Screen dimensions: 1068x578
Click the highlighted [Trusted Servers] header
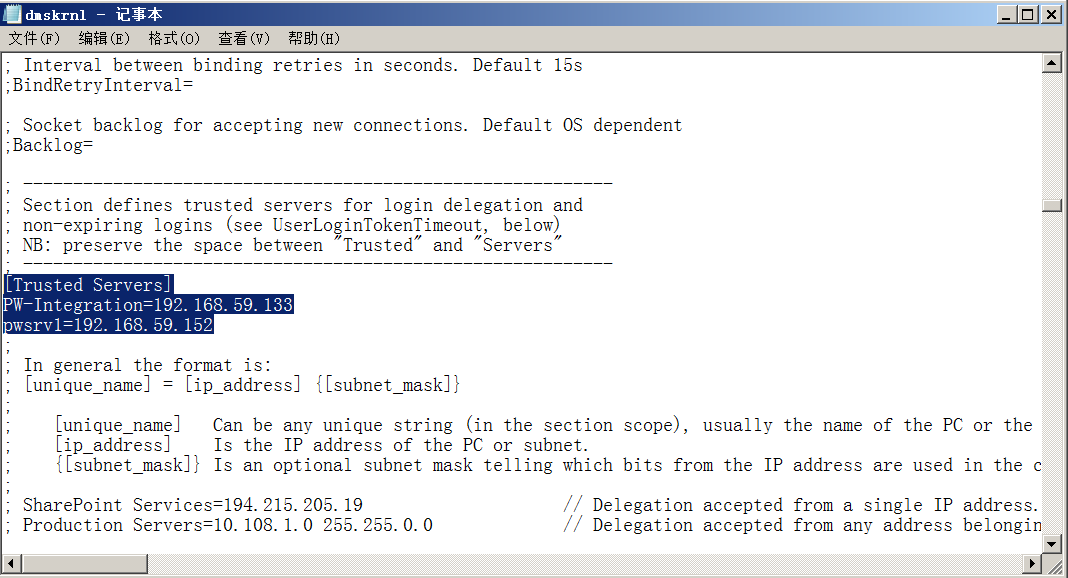[89, 285]
